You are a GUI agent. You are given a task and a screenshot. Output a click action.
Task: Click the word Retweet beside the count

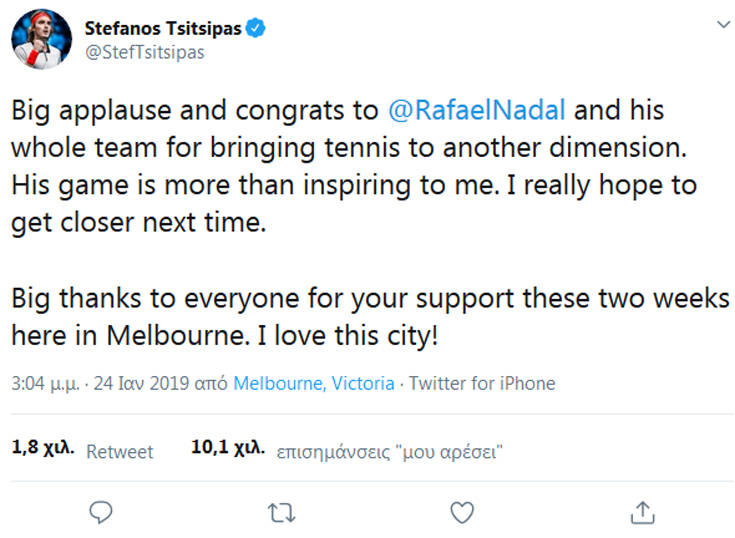(x=120, y=452)
